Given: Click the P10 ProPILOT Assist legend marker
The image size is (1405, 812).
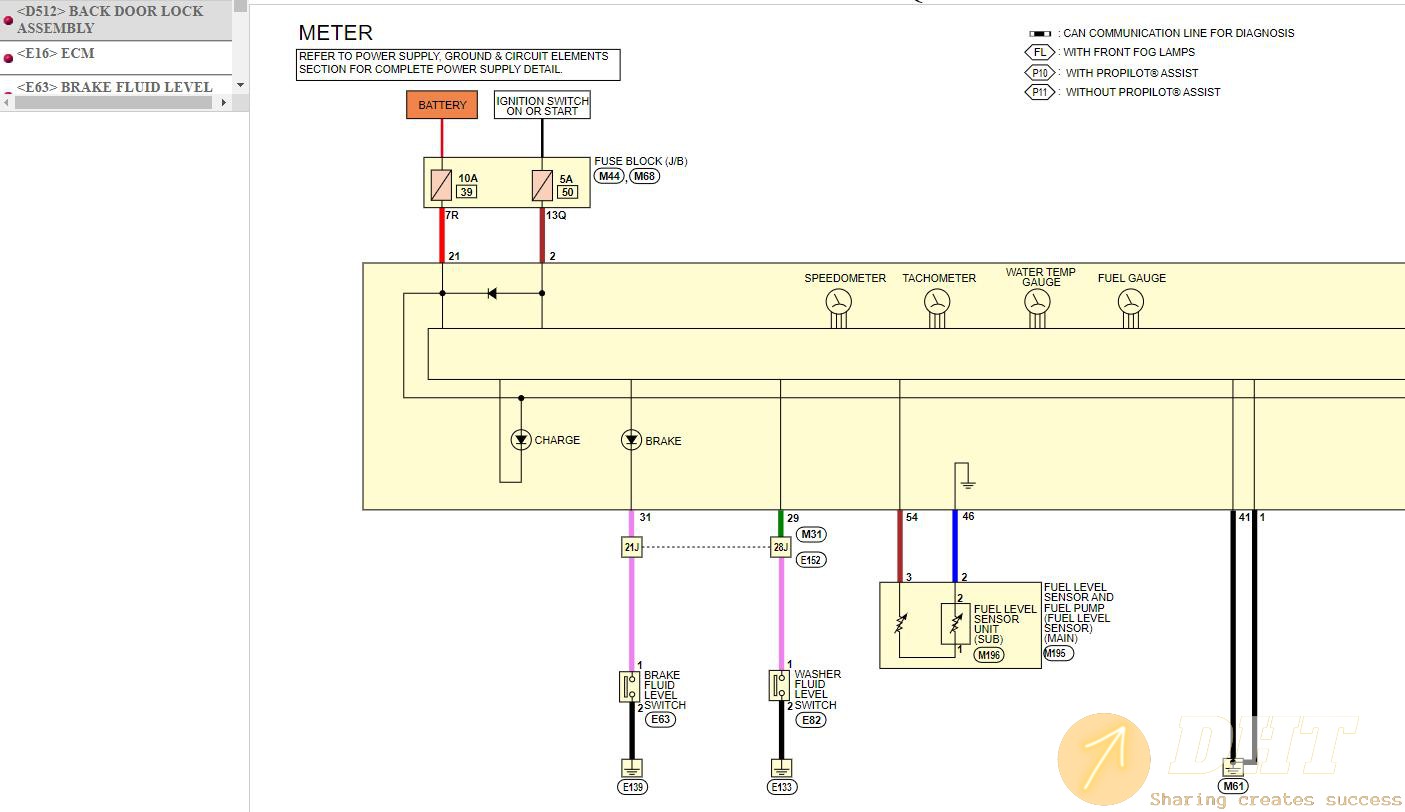Looking at the screenshot, I should (1040, 72).
